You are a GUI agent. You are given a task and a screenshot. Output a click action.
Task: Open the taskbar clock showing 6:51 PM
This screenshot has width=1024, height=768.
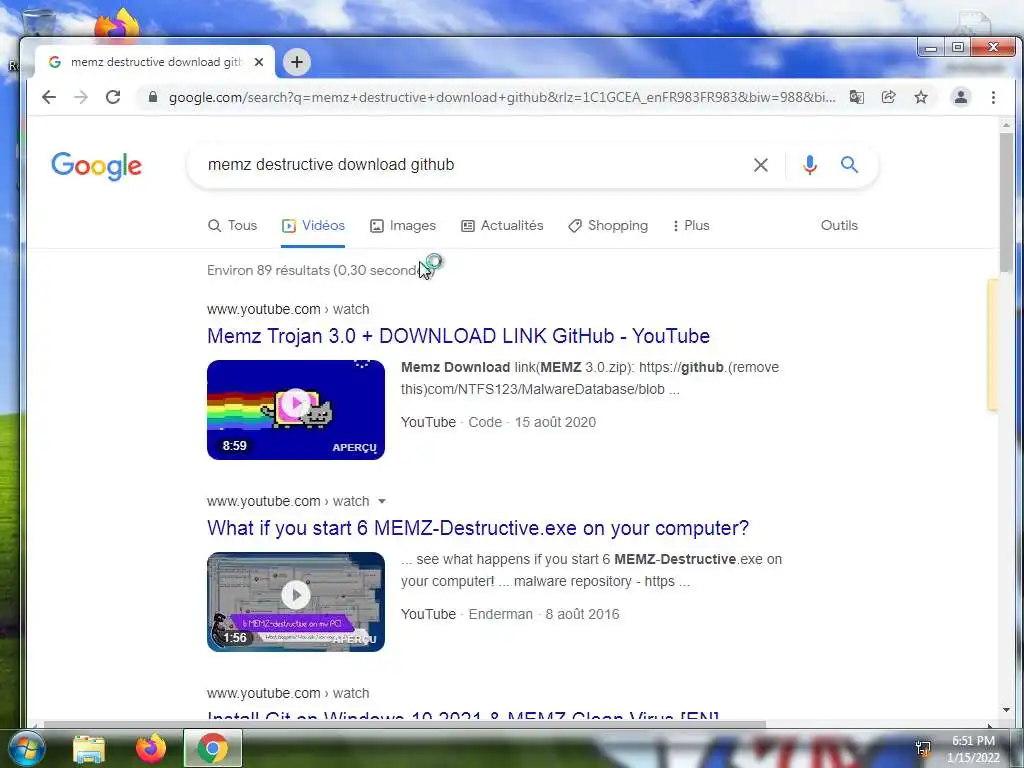click(x=973, y=749)
